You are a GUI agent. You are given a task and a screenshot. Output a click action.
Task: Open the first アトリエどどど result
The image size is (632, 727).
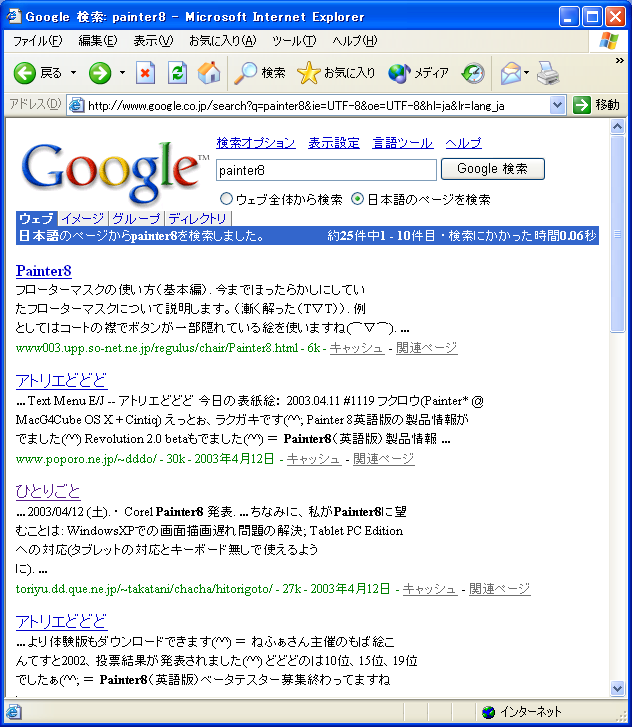pyautogui.click(x=62, y=381)
